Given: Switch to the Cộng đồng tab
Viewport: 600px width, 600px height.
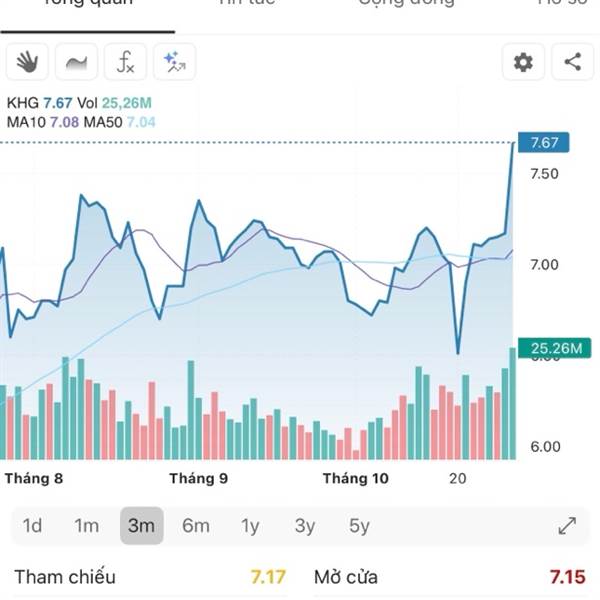Looking at the screenshot, I should pos(406,3).
